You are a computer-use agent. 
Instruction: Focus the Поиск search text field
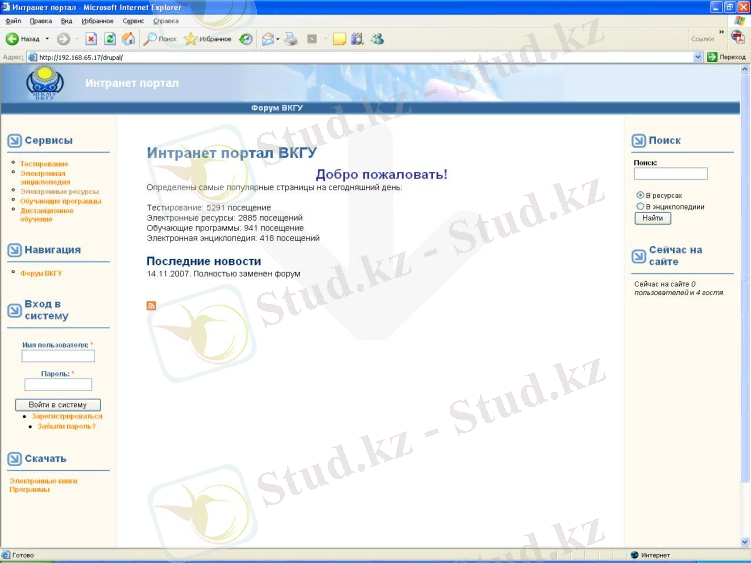(671, 173)
